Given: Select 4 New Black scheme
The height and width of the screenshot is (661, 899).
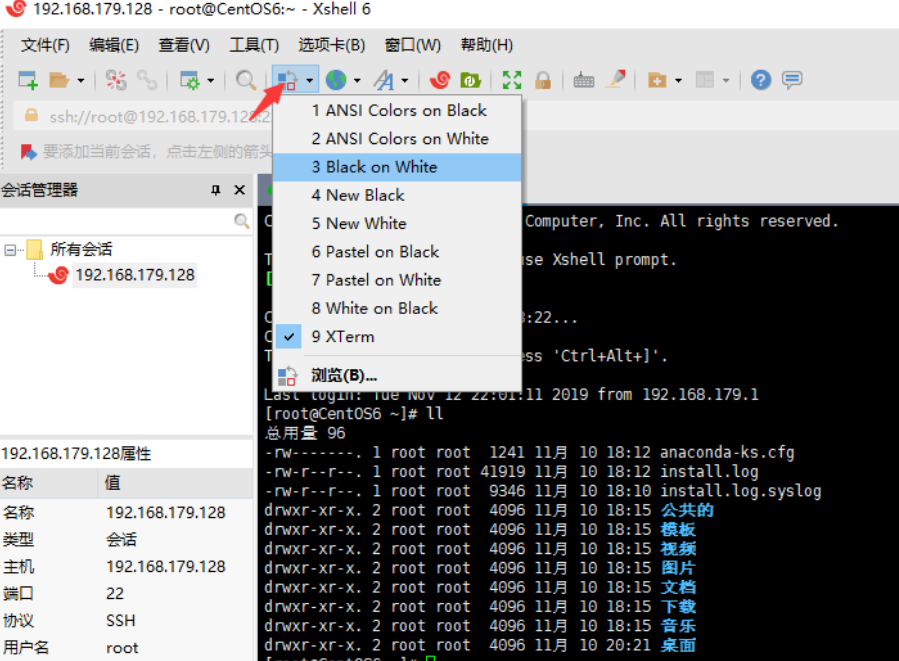Looking at the screenshot, I should click(x=397, y=195).
